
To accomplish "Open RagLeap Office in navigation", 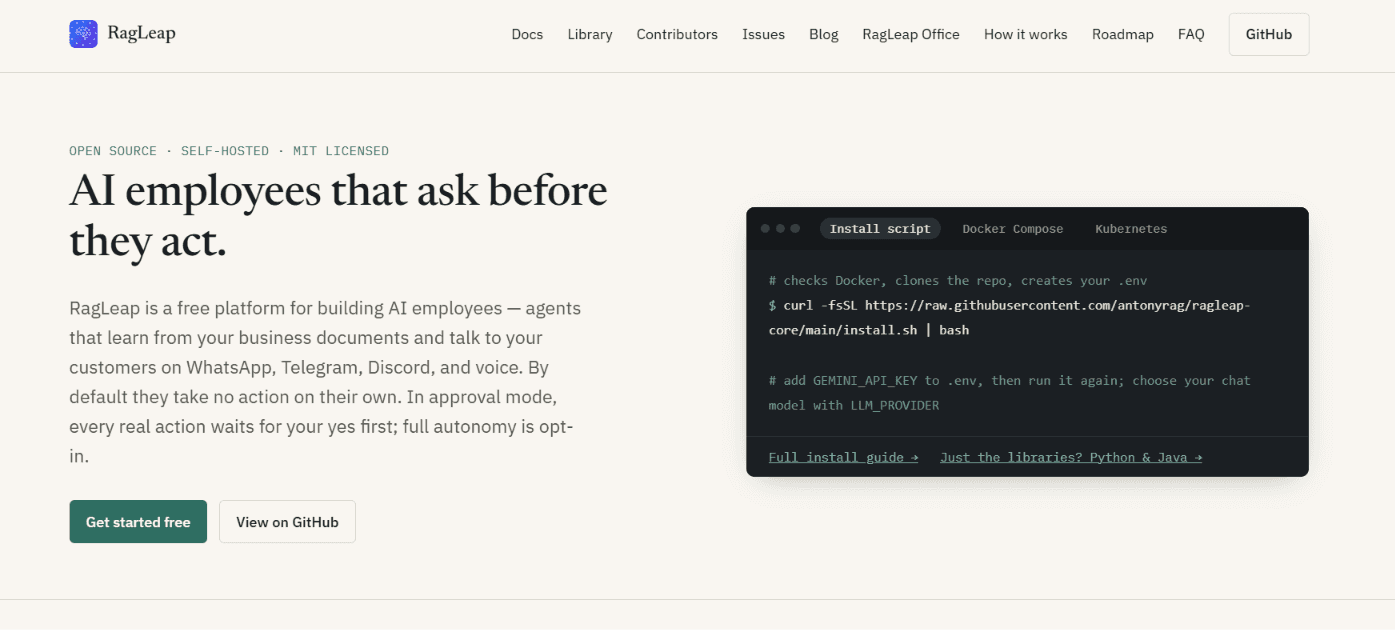I will point(911,34).
